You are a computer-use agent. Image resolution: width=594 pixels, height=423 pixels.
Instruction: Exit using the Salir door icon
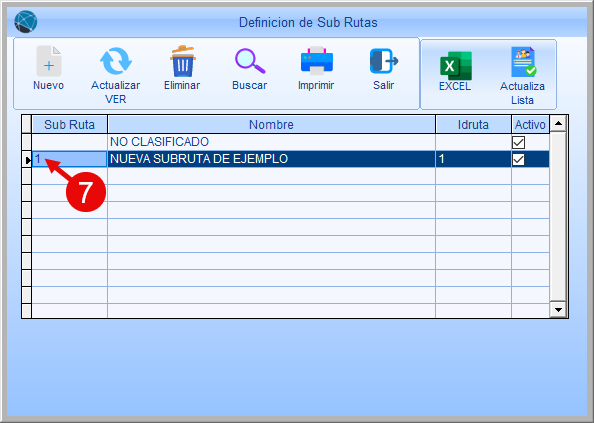point(383,61)
